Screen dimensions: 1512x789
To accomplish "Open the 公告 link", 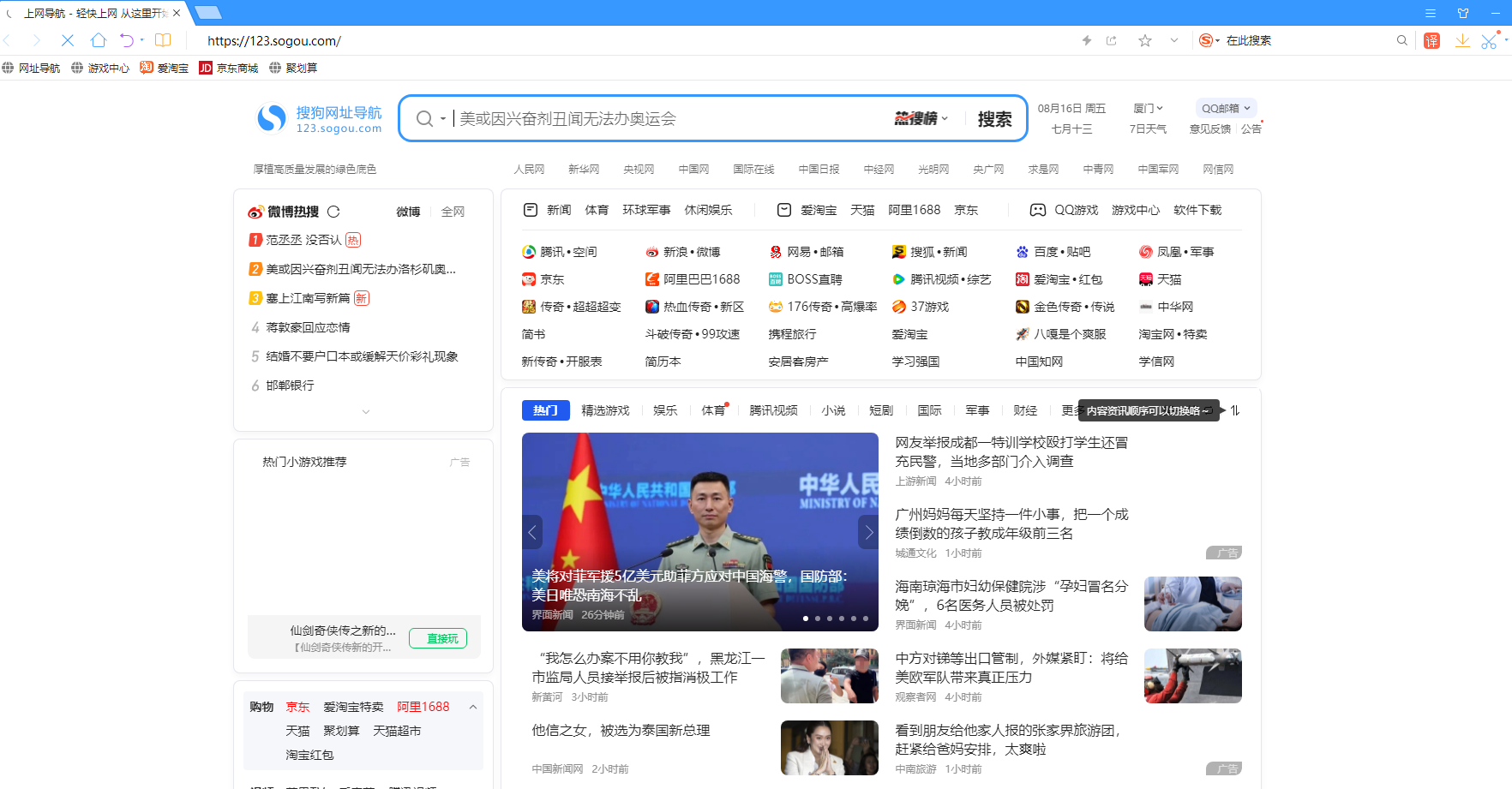I will [x=1251, y=129].
